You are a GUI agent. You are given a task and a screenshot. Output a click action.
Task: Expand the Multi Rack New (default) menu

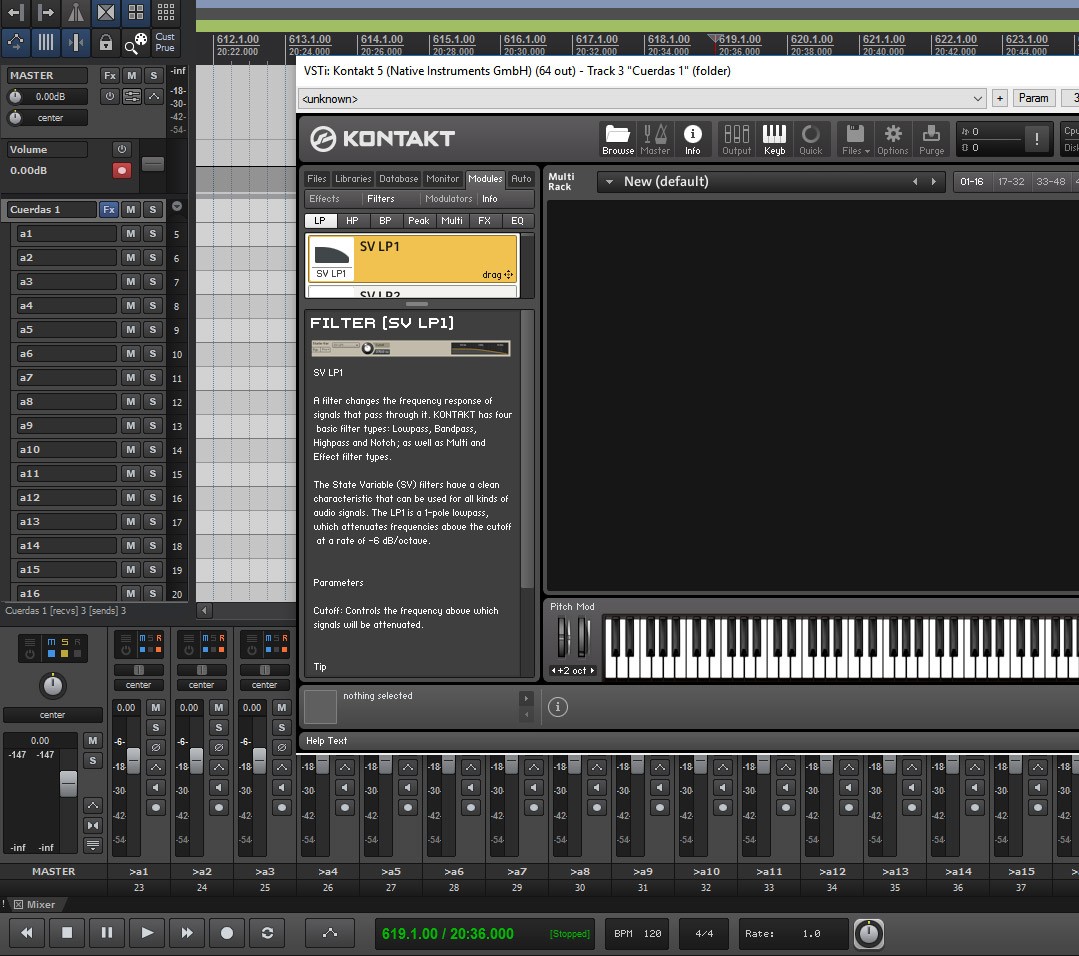pyautogui.click(x=607, y=182)
